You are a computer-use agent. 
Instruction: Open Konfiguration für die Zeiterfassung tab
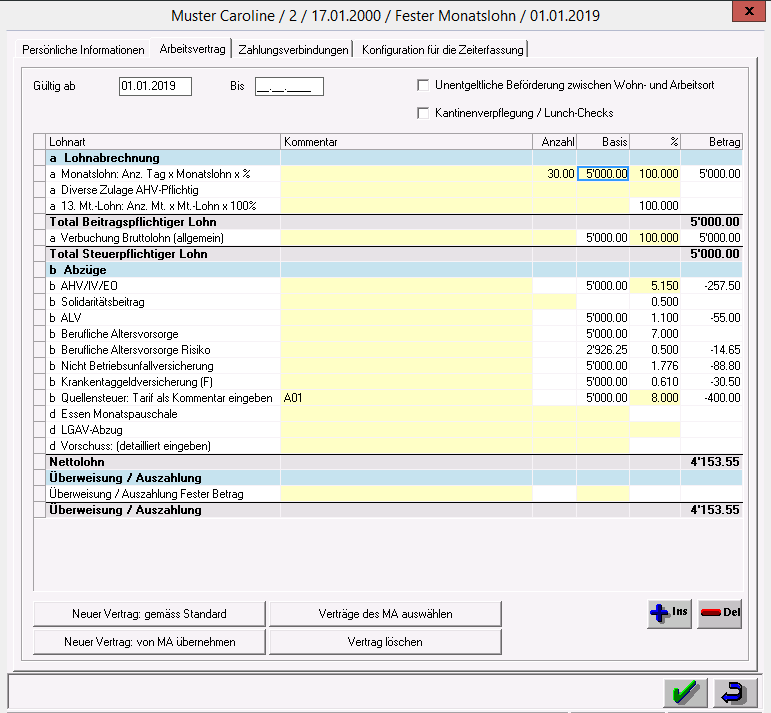coord(442,50)
